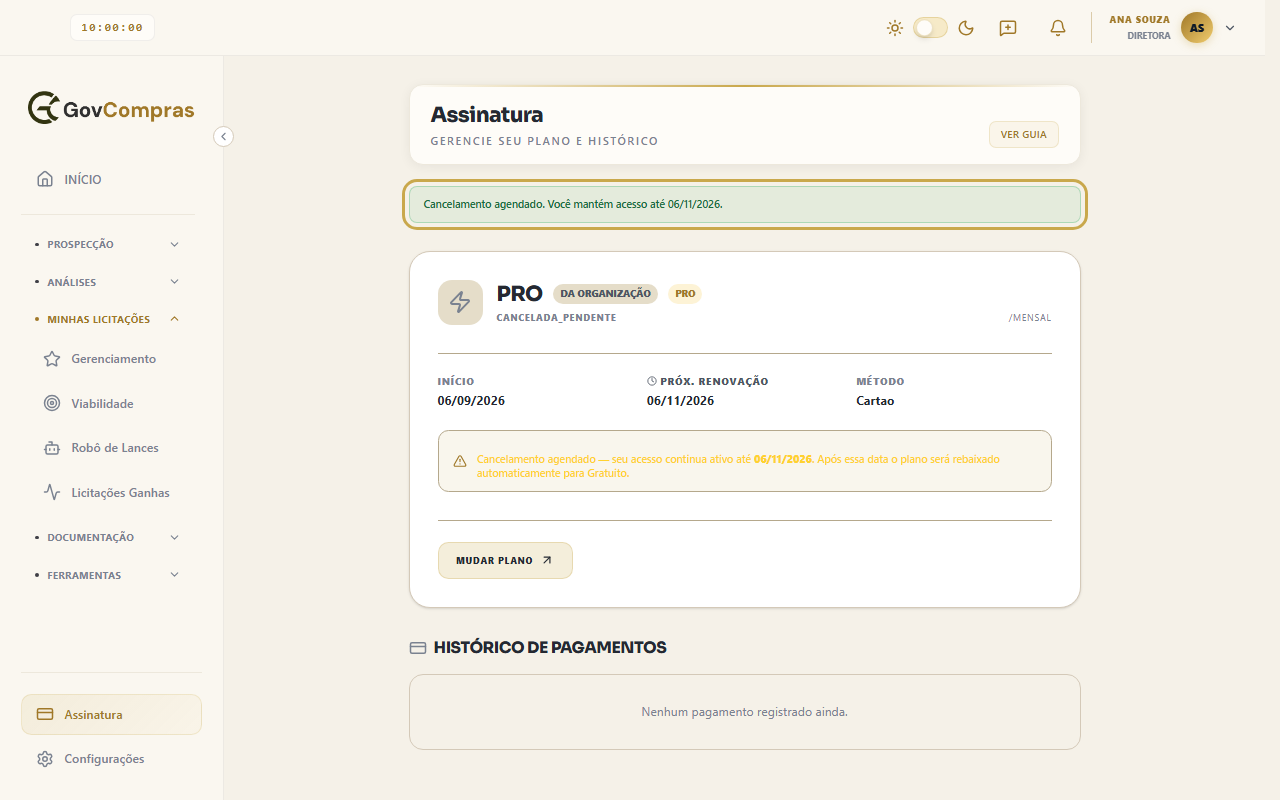Expand the user account menu chevron

pos(1230,28)
